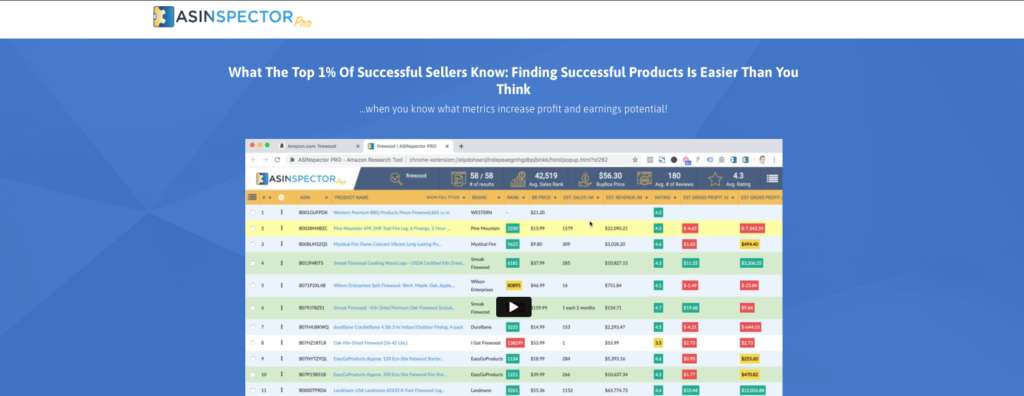Viewport: 1024px width, 396px height.
Task: Bookmark the page with the star icon
Action: pos(635,159)
